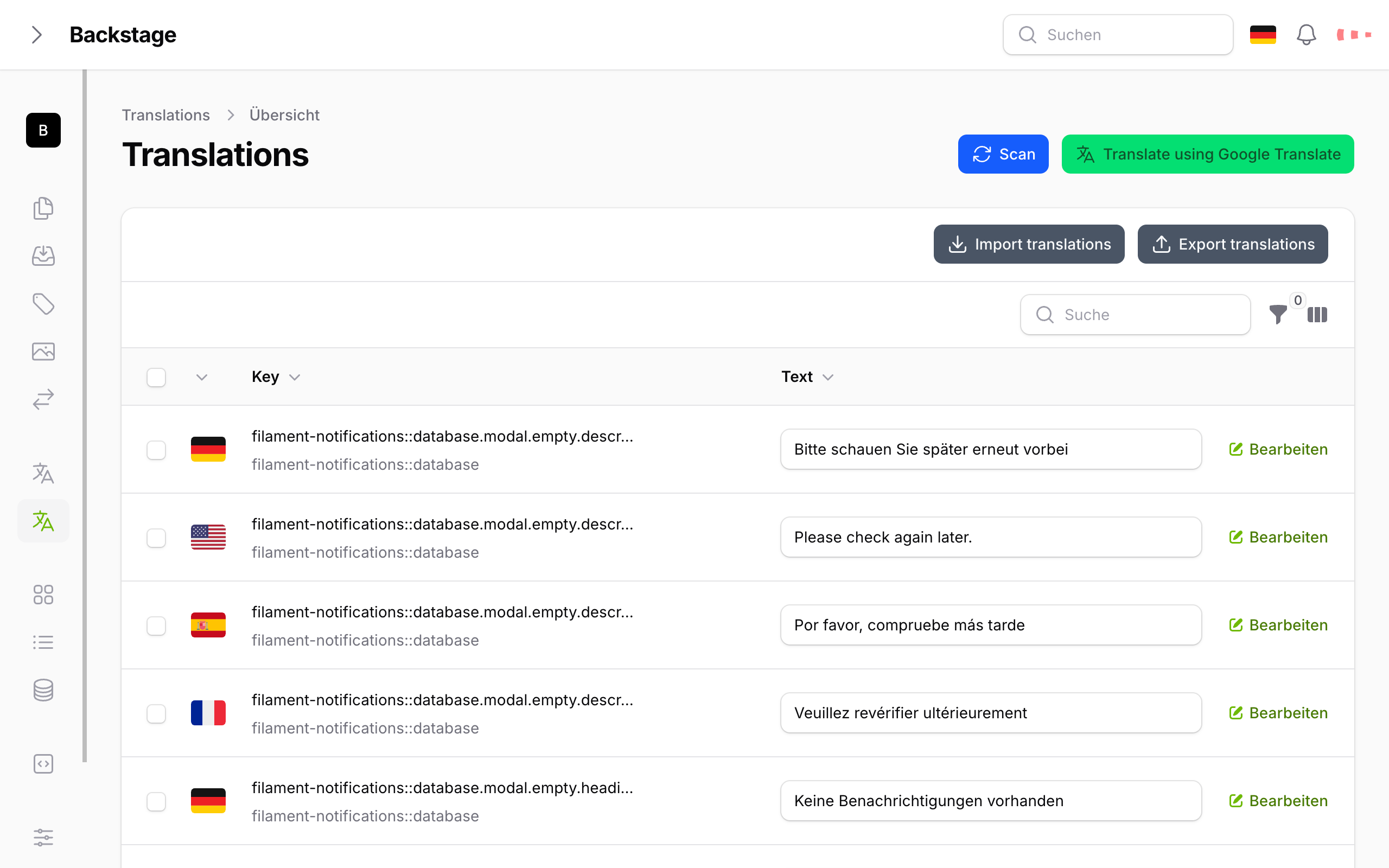The height and width of the screenshot is (868, 1389).
Task: Open the image gallery sidebar icon
Action: coord(43,352)
